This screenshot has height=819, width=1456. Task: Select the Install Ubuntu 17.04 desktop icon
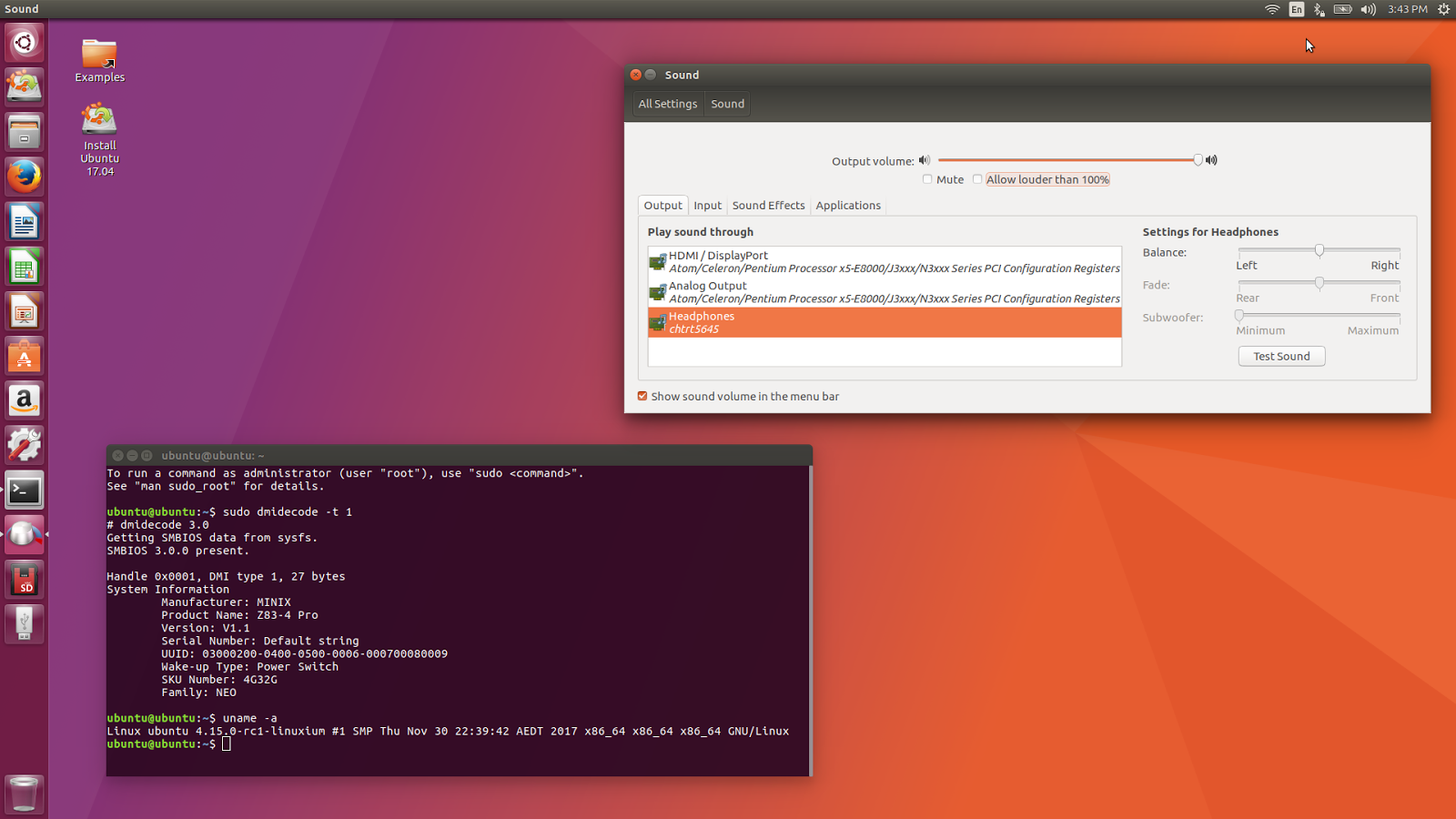point(99,139)
